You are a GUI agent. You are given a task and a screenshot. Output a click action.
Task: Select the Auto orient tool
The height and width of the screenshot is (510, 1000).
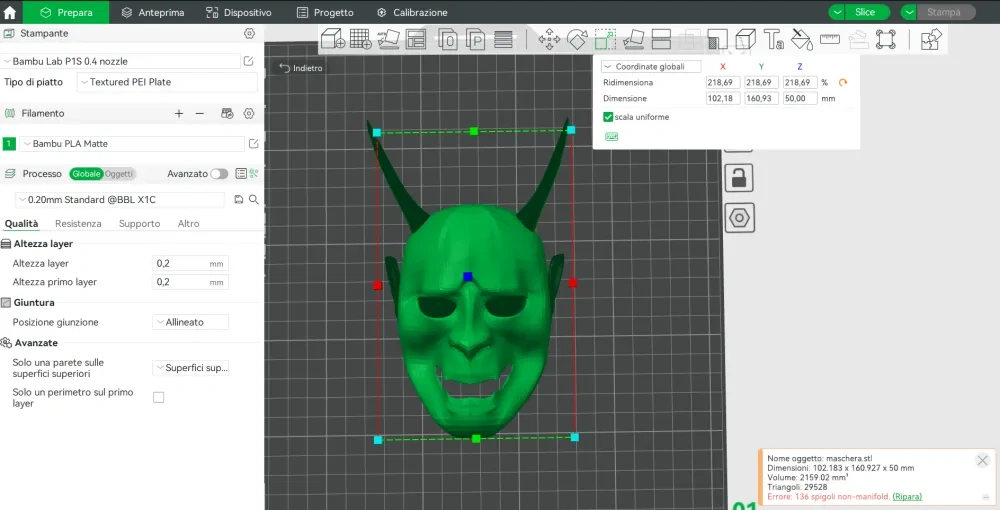388,39
